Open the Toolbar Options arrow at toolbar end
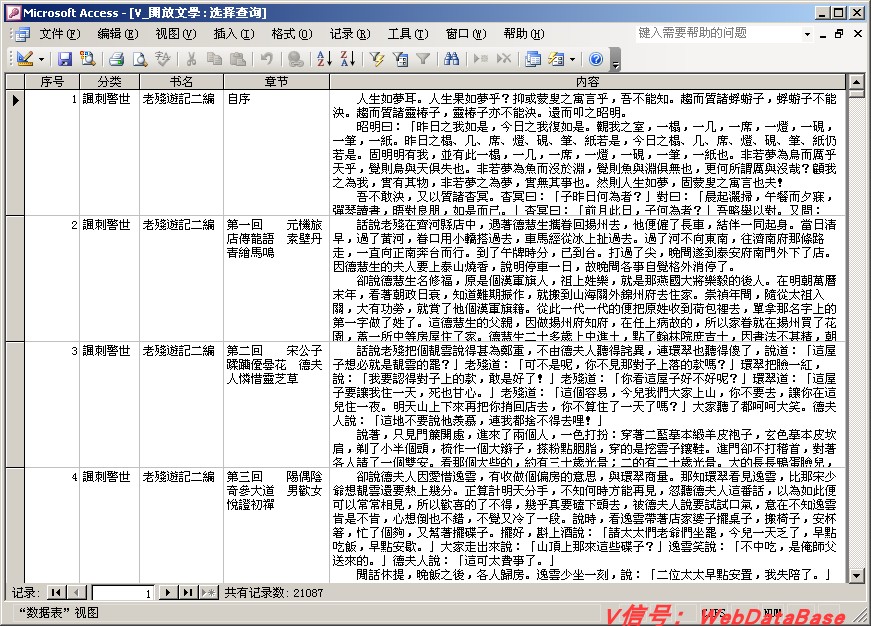This screenshot has width=871, height=626. 615,59
